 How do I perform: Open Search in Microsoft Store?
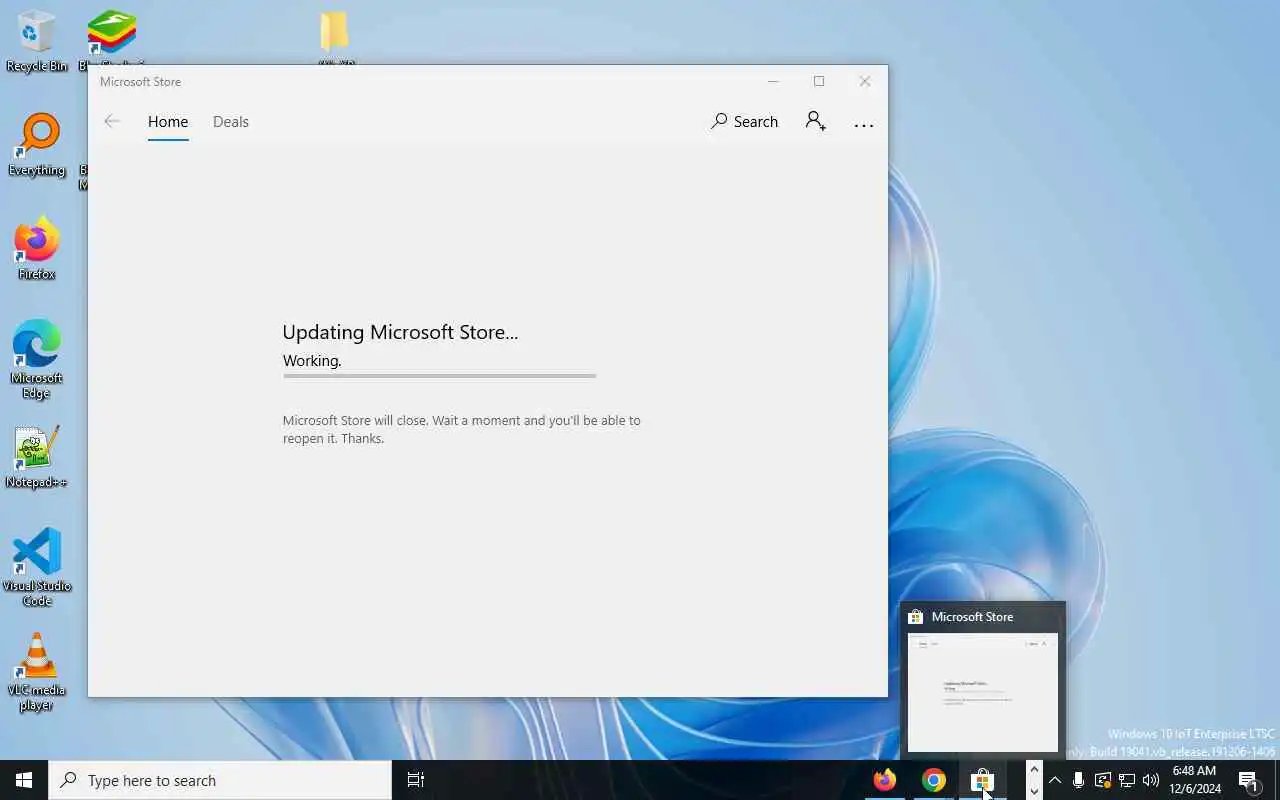[744, 121]
